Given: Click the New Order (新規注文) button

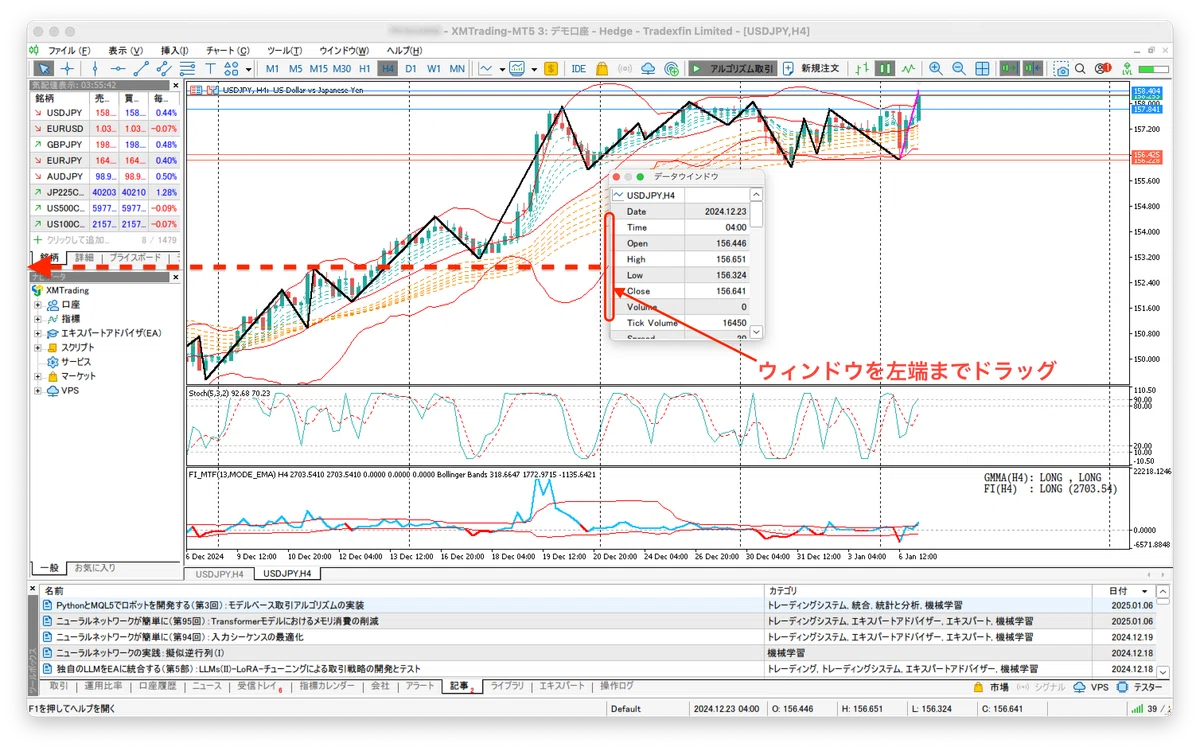Looking at the screenshot, I should pyautogui.click(x=811, y=68).
